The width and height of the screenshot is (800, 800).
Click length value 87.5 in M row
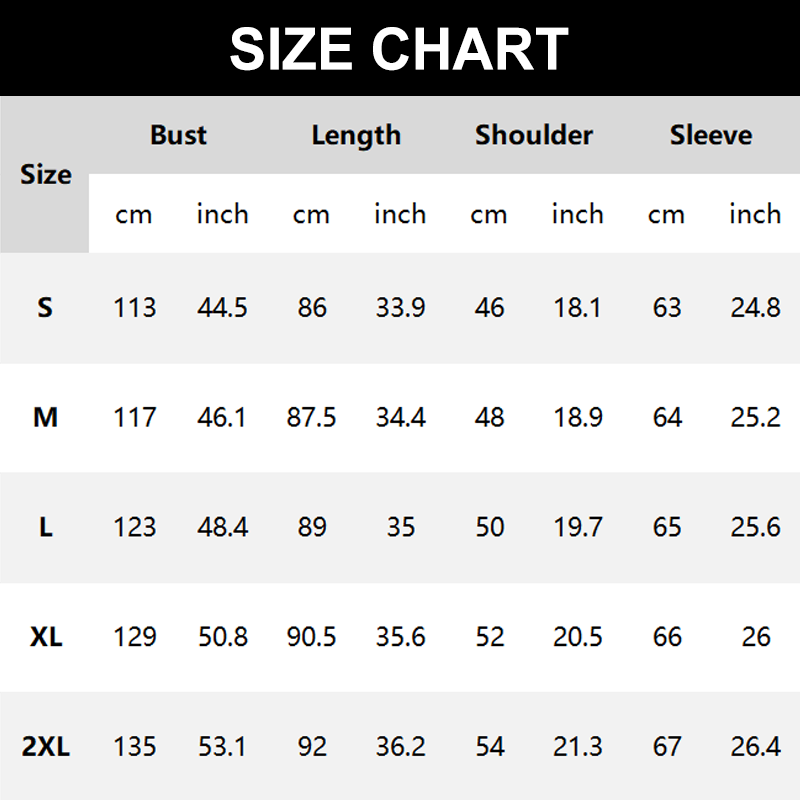point(311,417)
